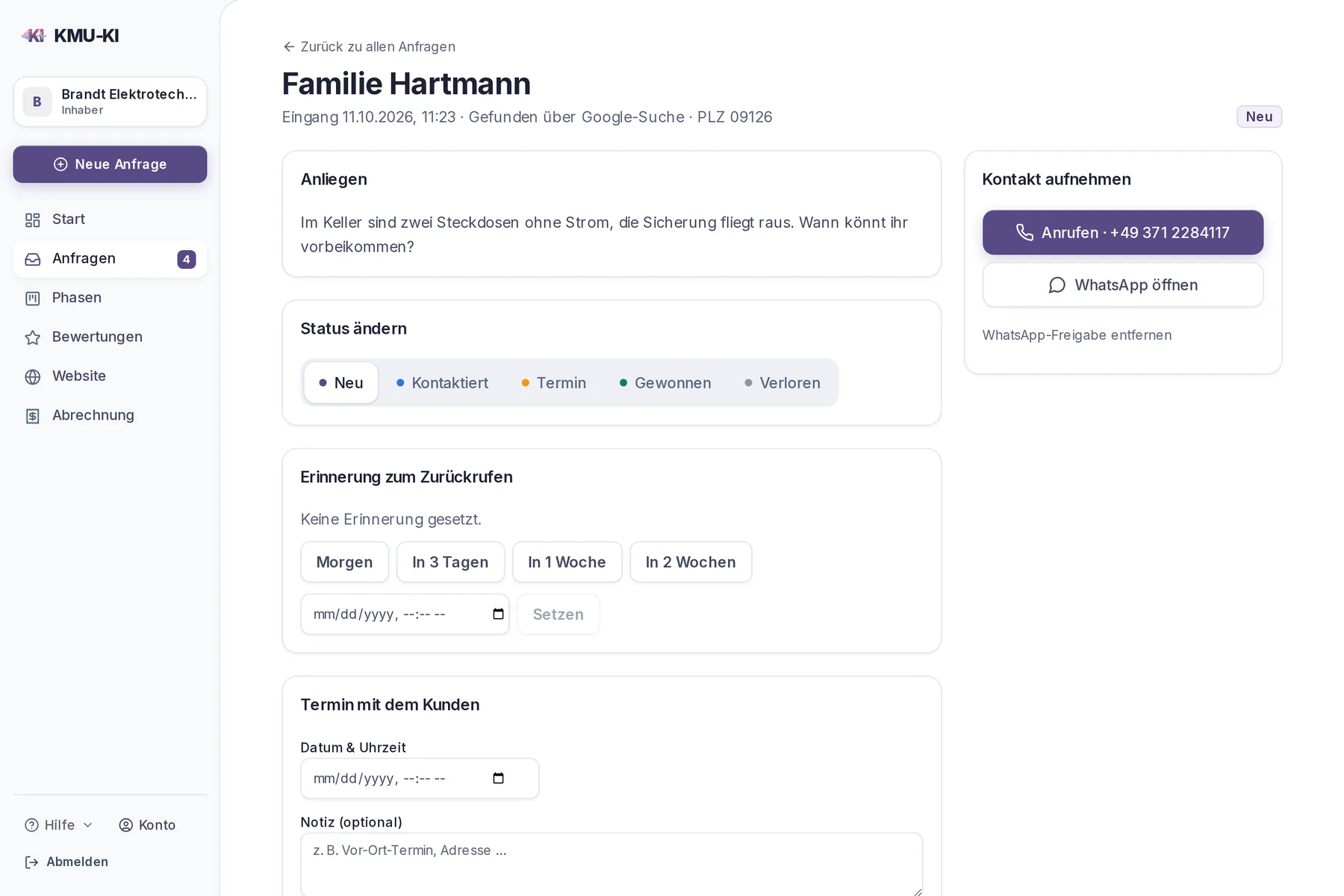This screenshot has height=896, width=1344.
Task: Click the Phasen board icon
Action: [32, 298]
